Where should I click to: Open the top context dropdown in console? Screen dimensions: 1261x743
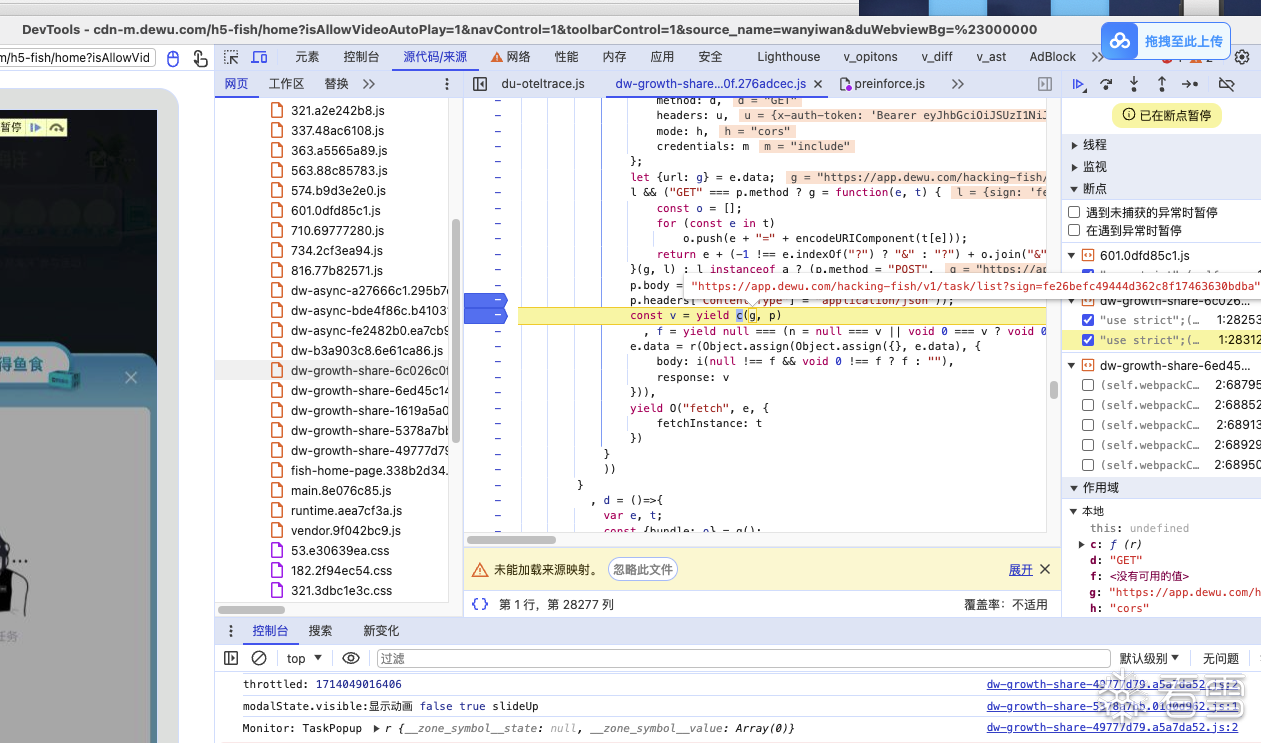pyautogui.click(x=304, y=658)
